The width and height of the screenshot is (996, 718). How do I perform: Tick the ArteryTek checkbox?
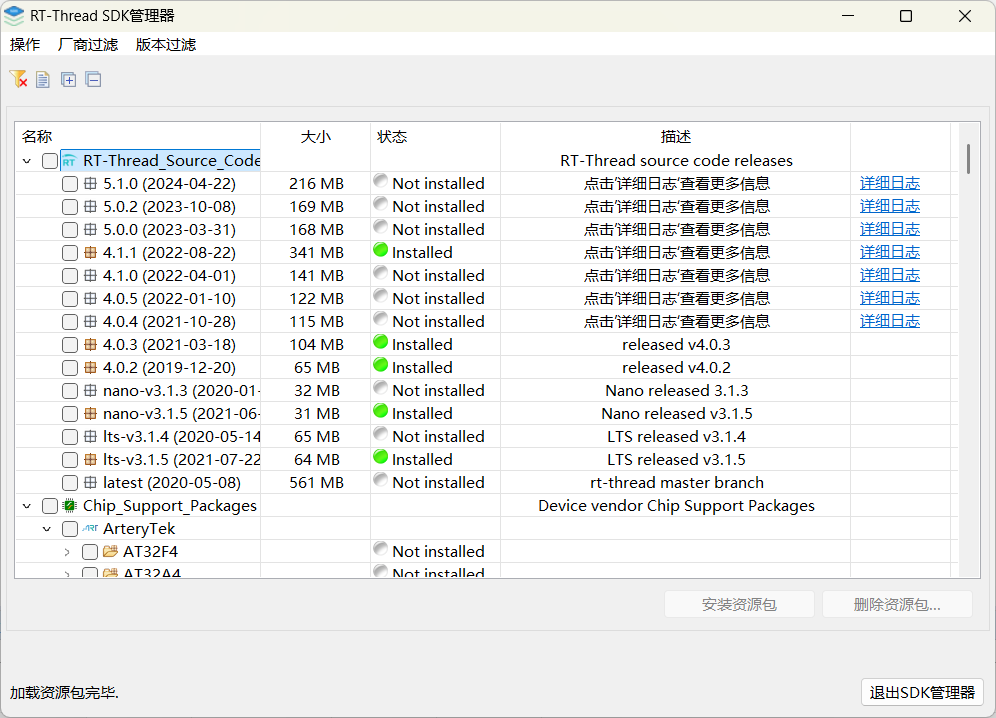pyautogui.click(x=70, y=529)
